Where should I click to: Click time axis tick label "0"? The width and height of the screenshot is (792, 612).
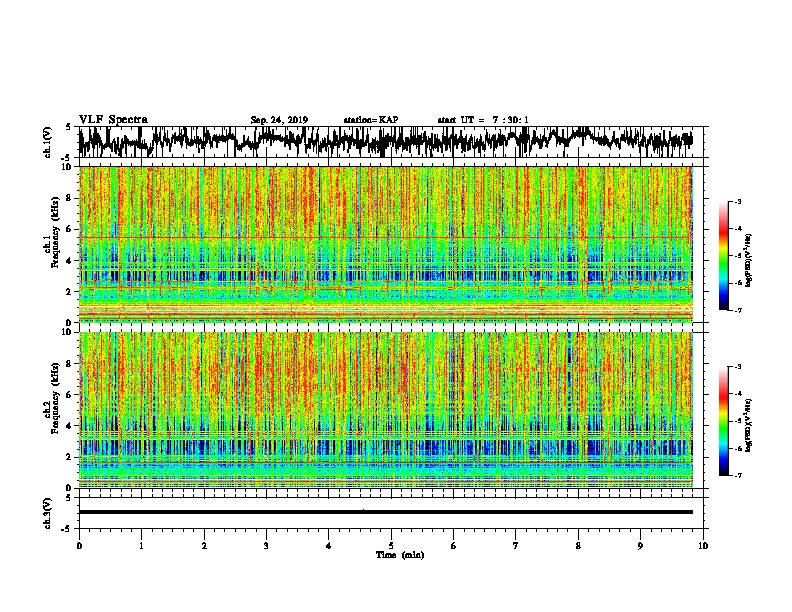tap(79, 546)
